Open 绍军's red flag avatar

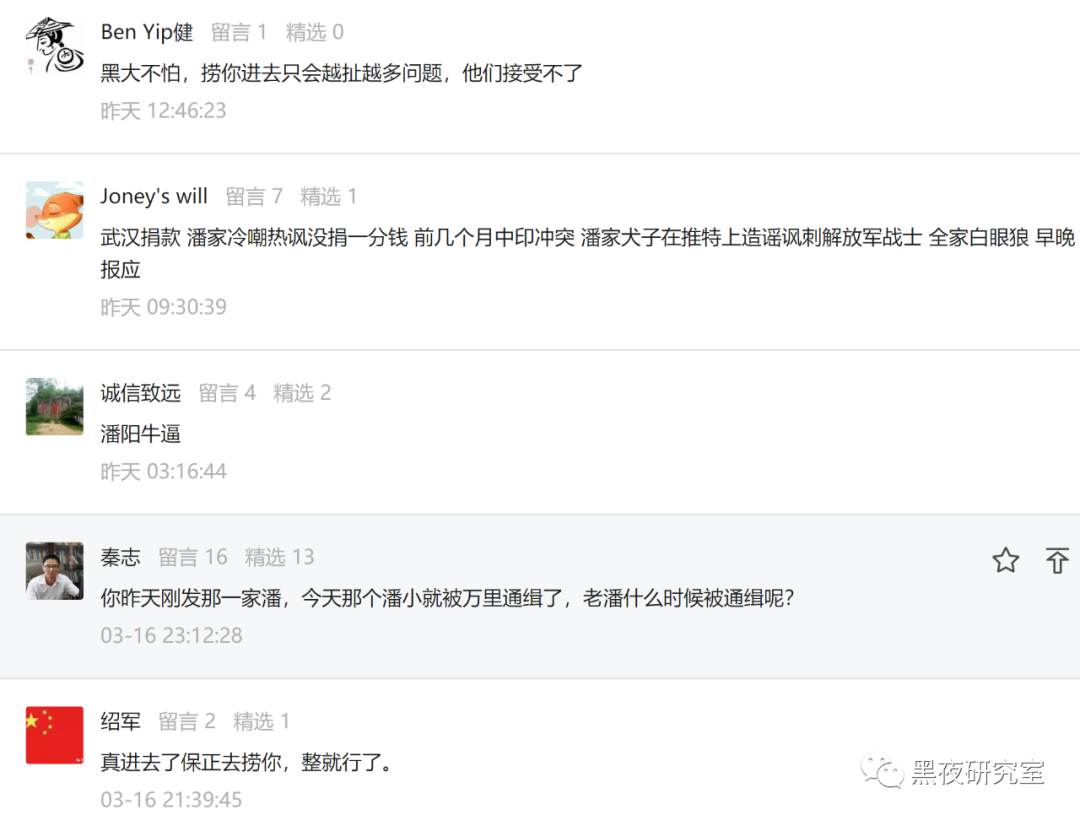point(54,735)
